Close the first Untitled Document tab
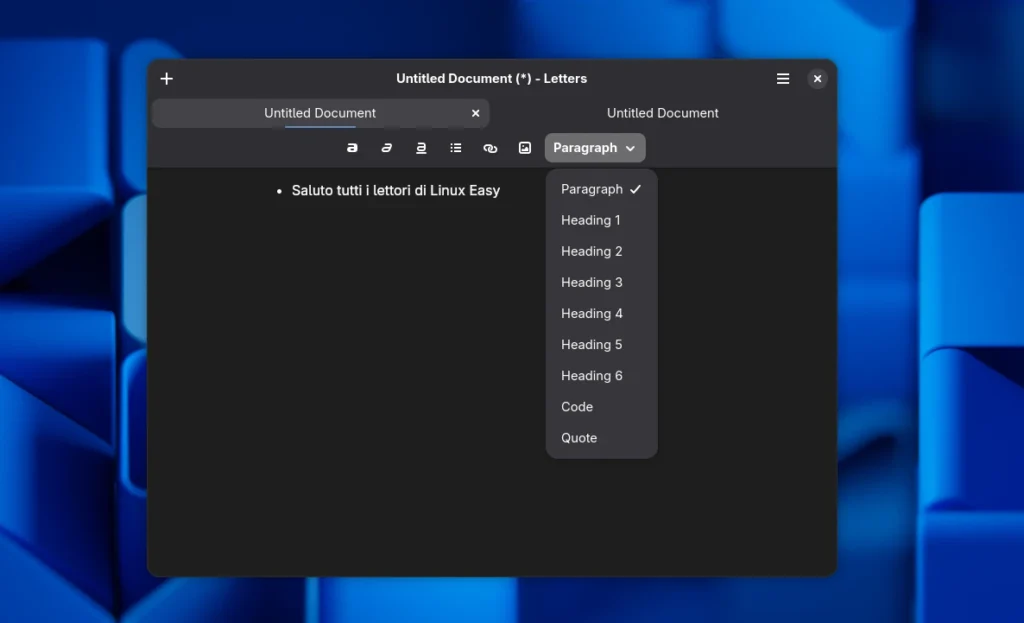This screenshot has width=1024, height=623. [x=476, y=114]
